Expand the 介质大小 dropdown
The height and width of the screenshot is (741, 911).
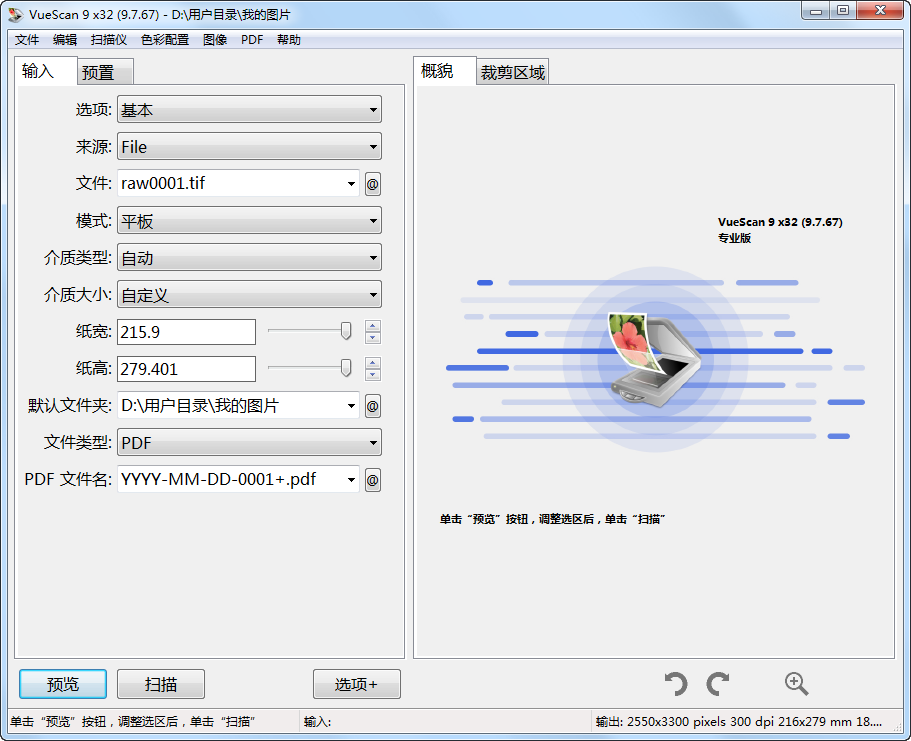[249, 295]
